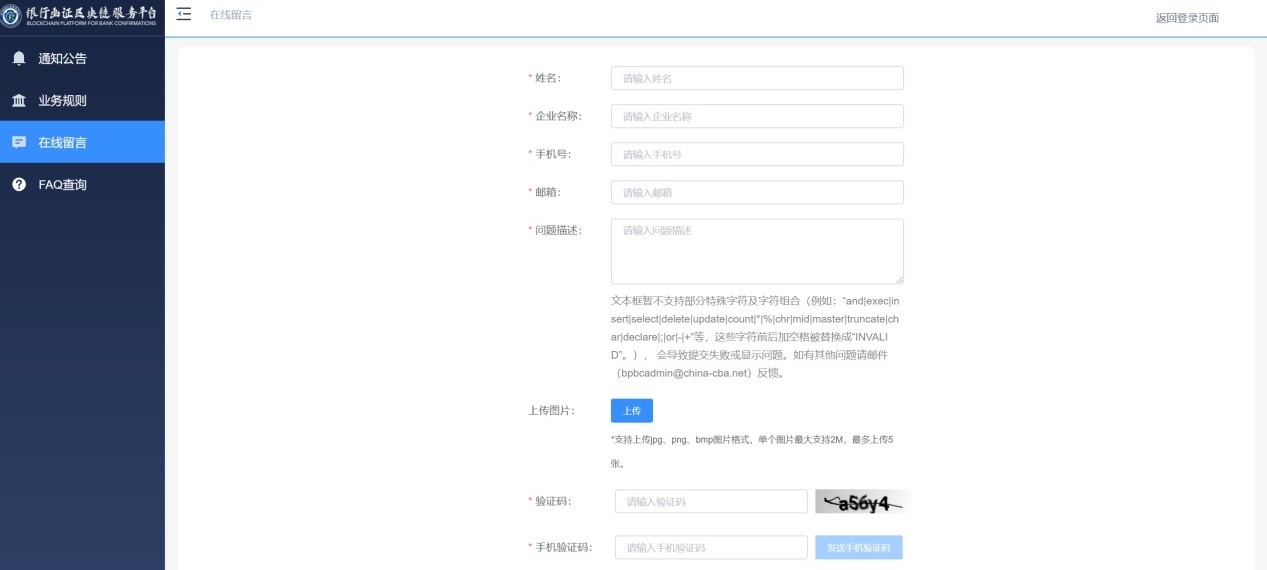The image size is (1267, 570).
Task: Select the FAQ查询 menu item
Action: [x=62, y=185]
